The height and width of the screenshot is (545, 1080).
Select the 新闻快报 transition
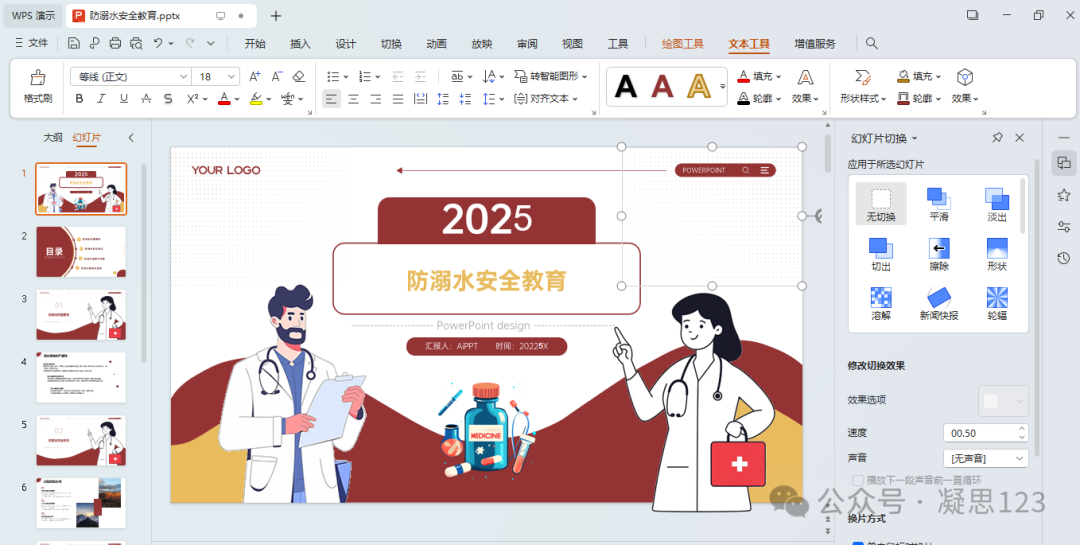pyautogui.click(x=939, y=303)
